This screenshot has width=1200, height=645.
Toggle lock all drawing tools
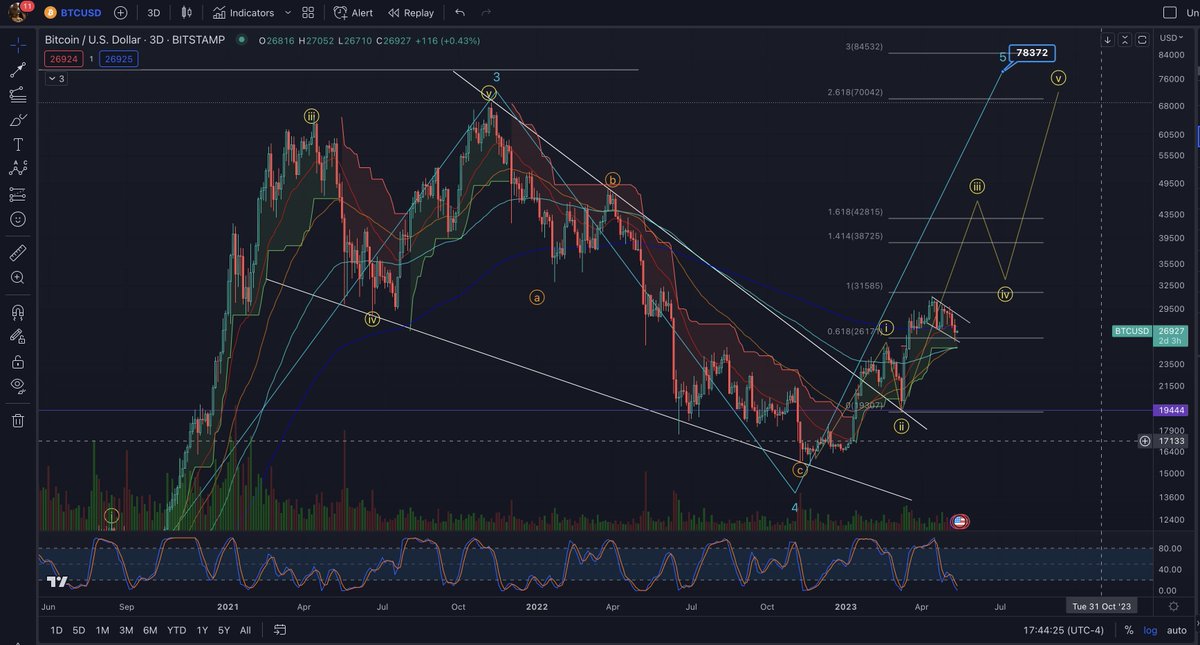18,361
